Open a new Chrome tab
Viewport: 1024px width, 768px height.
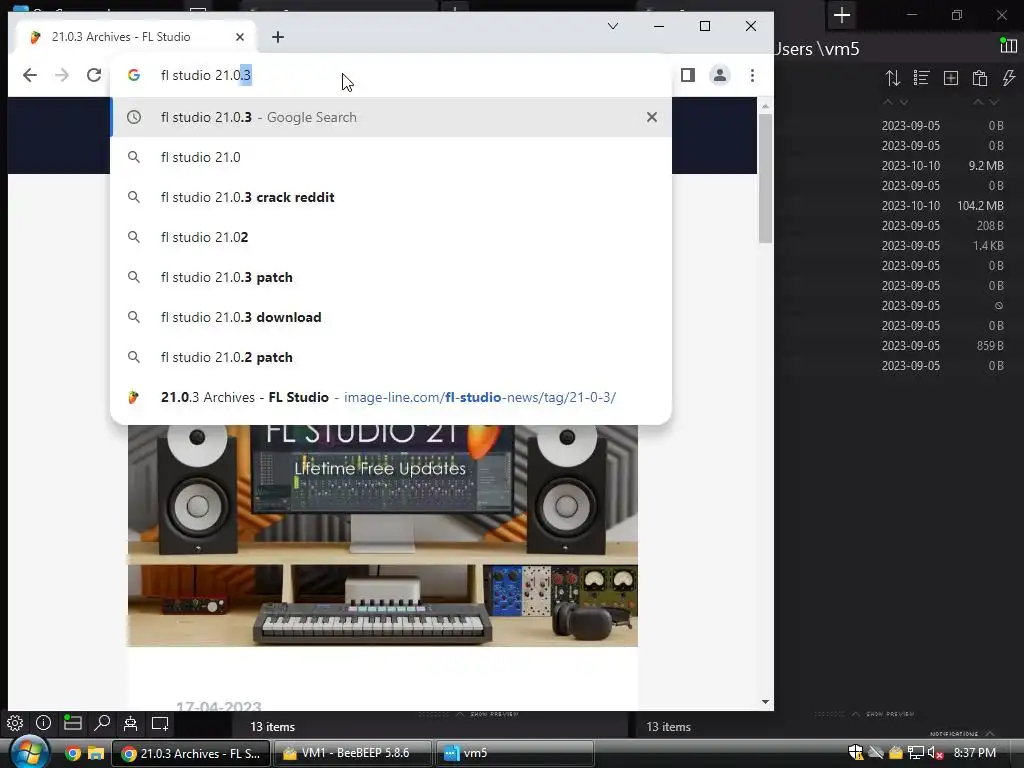coord(278,37)
